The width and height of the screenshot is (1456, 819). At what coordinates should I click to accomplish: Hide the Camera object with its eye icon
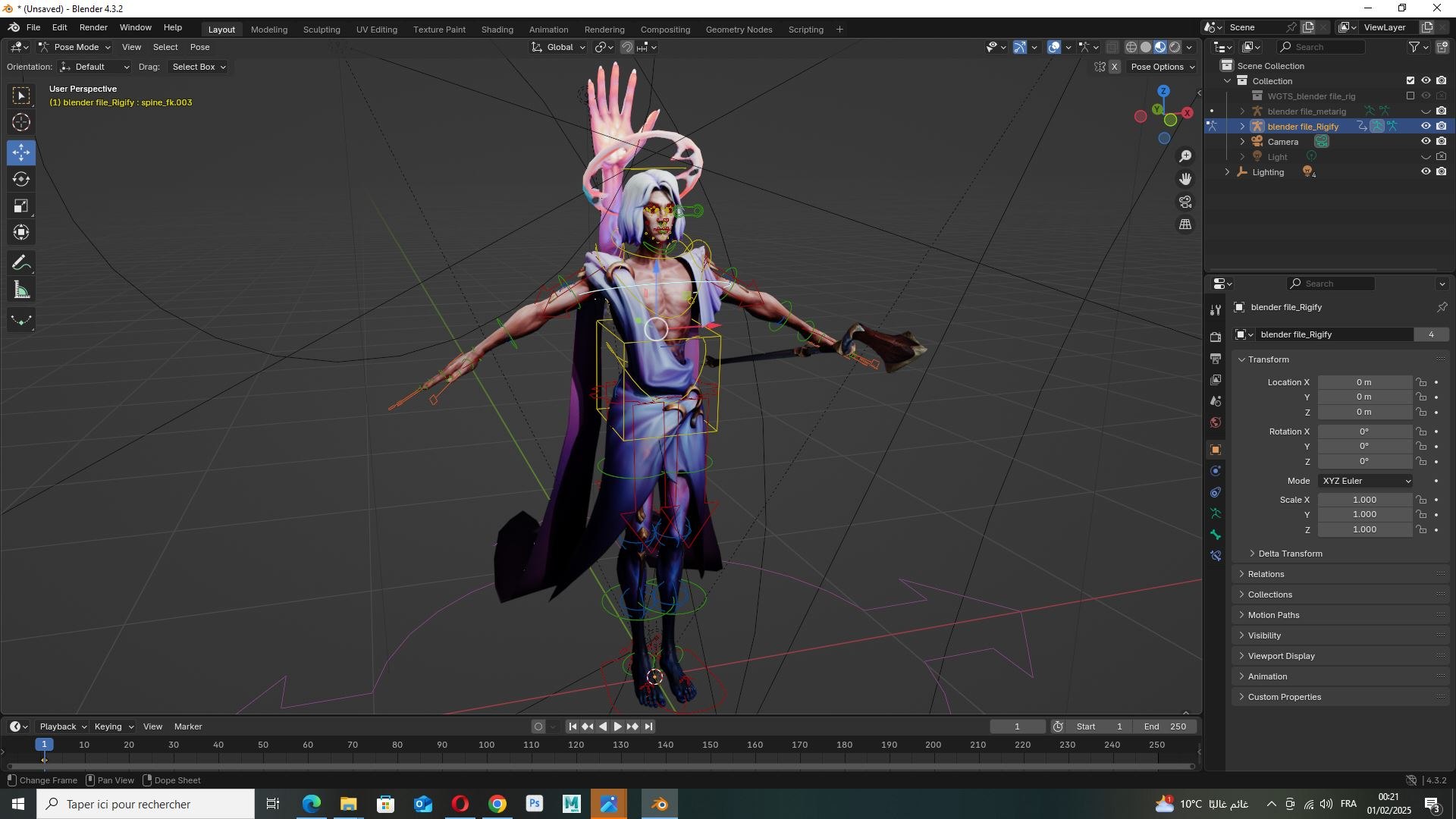[1426, 142]
